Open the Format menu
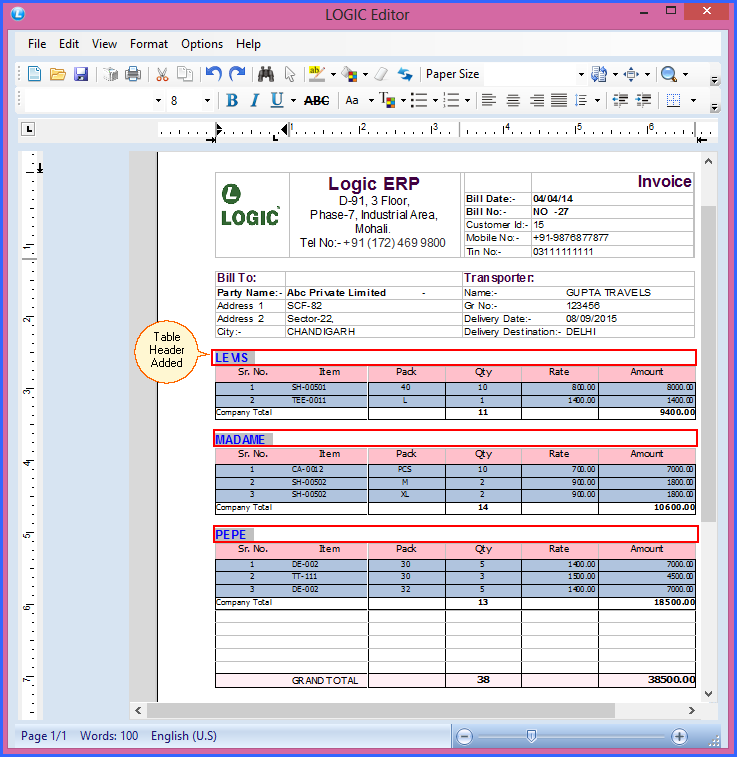This screenshot has height=757, width=737. [149, 44]
